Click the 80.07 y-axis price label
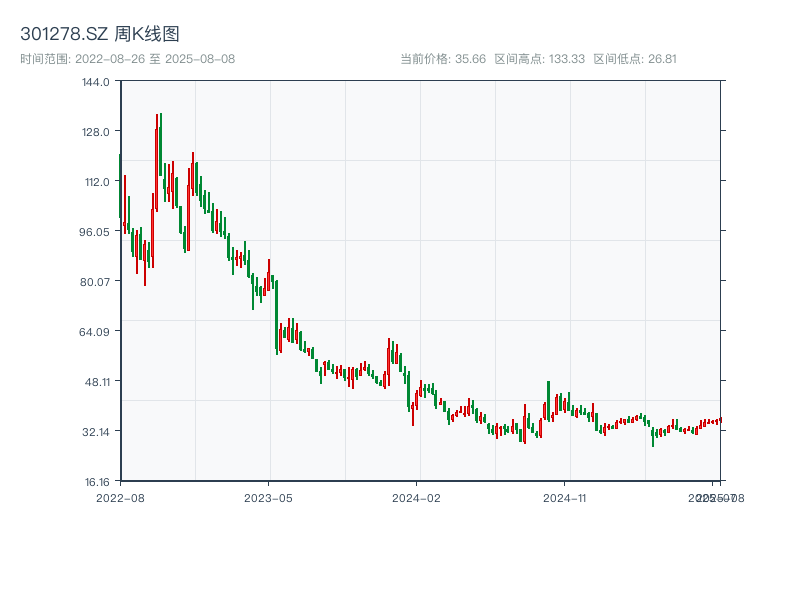The height and width of the screenshot is (600, 800). [x=97, y=282]
